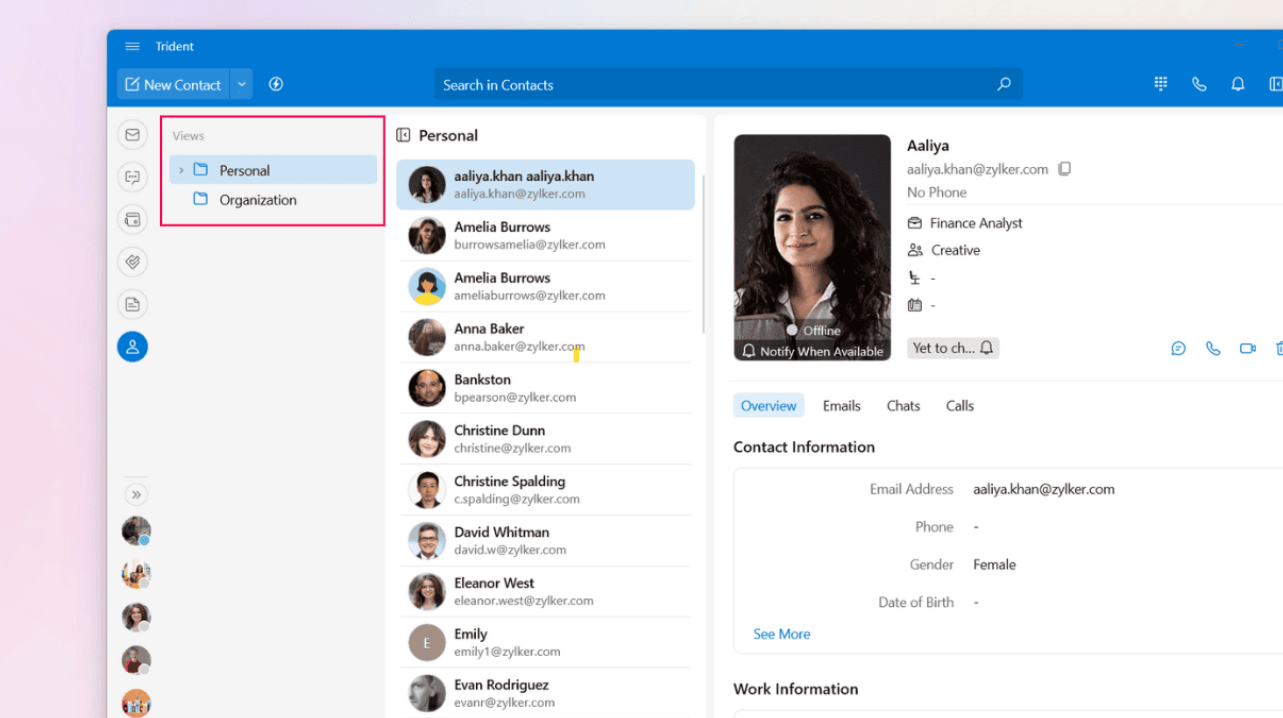Open the Notes module icon in sidebar
The image size is (1283, 718).
pos(132,304)
